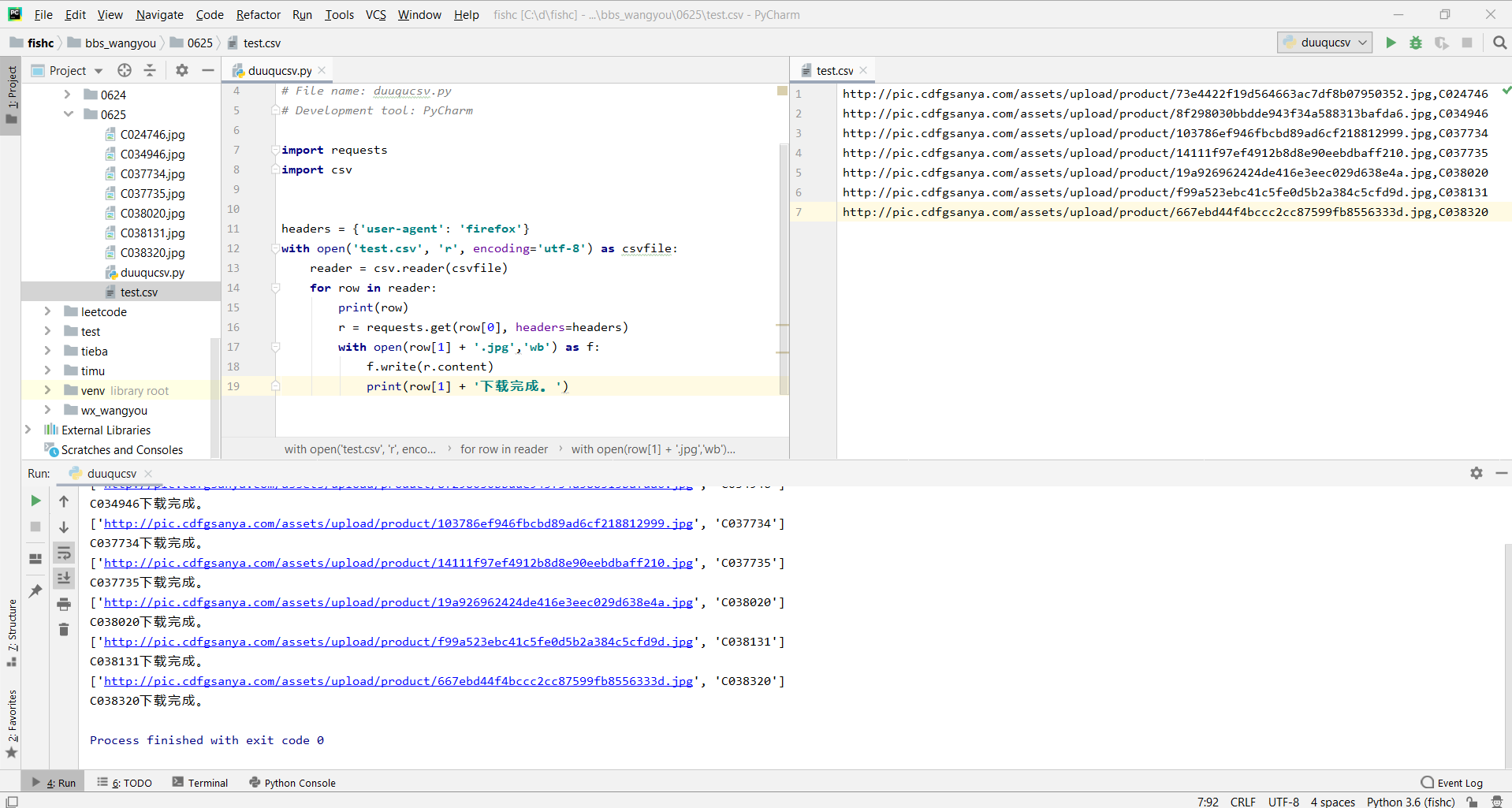This screenshot has height=808, width=1512.
Task: Open the File menu
Action: coord(43,14)
